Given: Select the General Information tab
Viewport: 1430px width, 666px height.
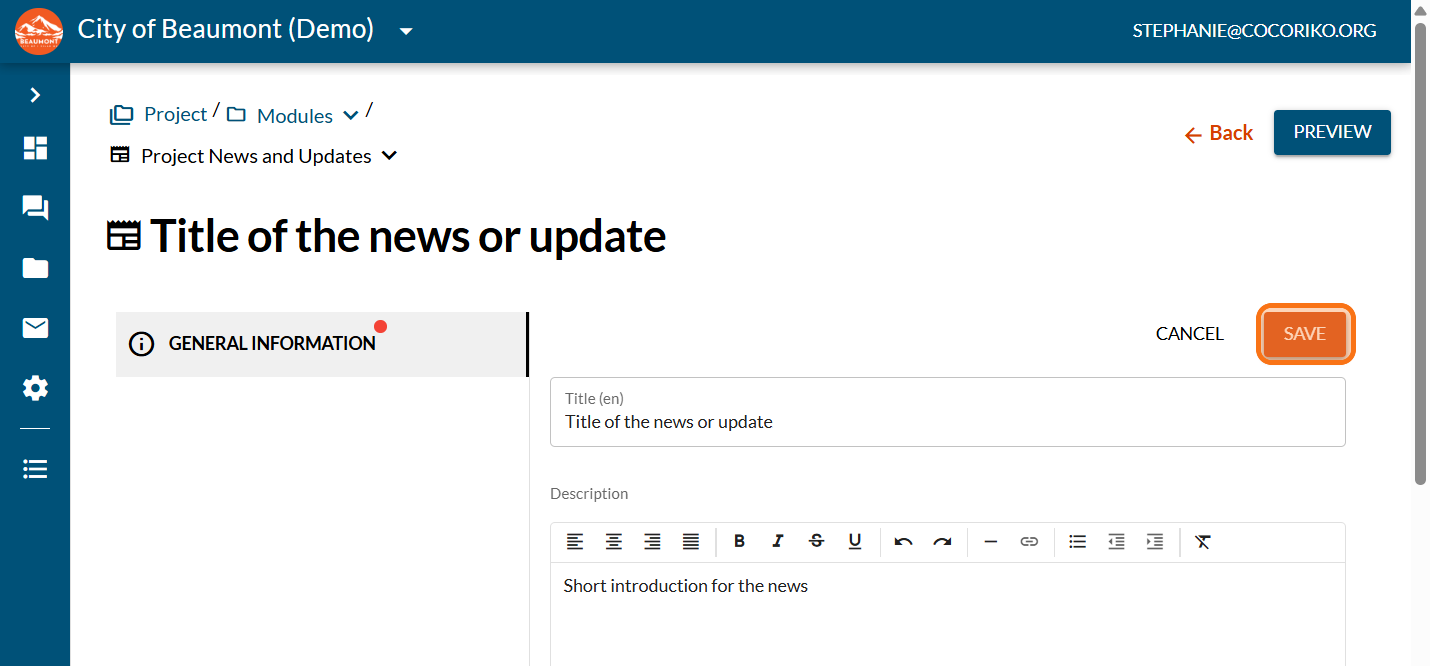Looking at the screenshot, I should pos(322,344).
